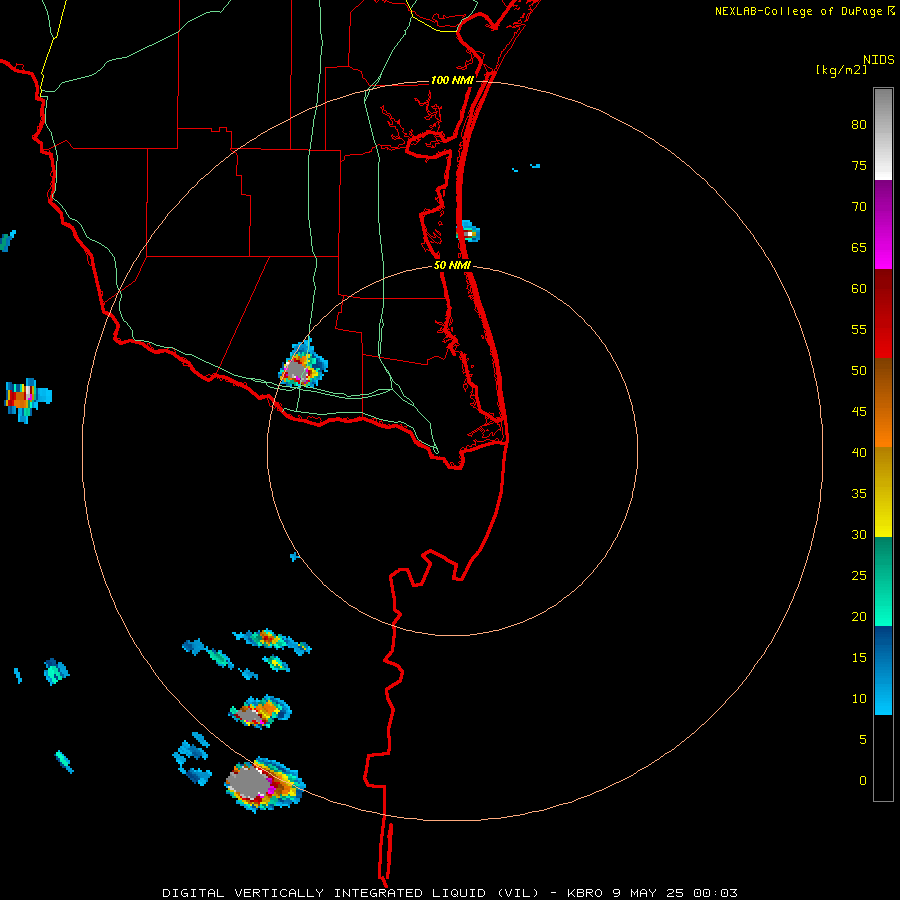Pick the magenta-purple segment of the color bar
Image resolution: width=900 pixels, height=900 pixels.
click(x=883, y=225)
